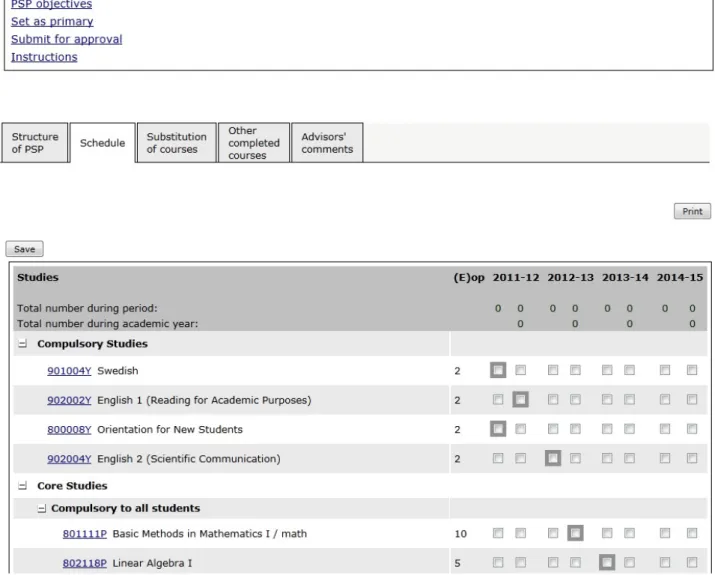This screenshot has width=715, height=575.
Task: Click 'Total number during period:' label
Action: 87,308
